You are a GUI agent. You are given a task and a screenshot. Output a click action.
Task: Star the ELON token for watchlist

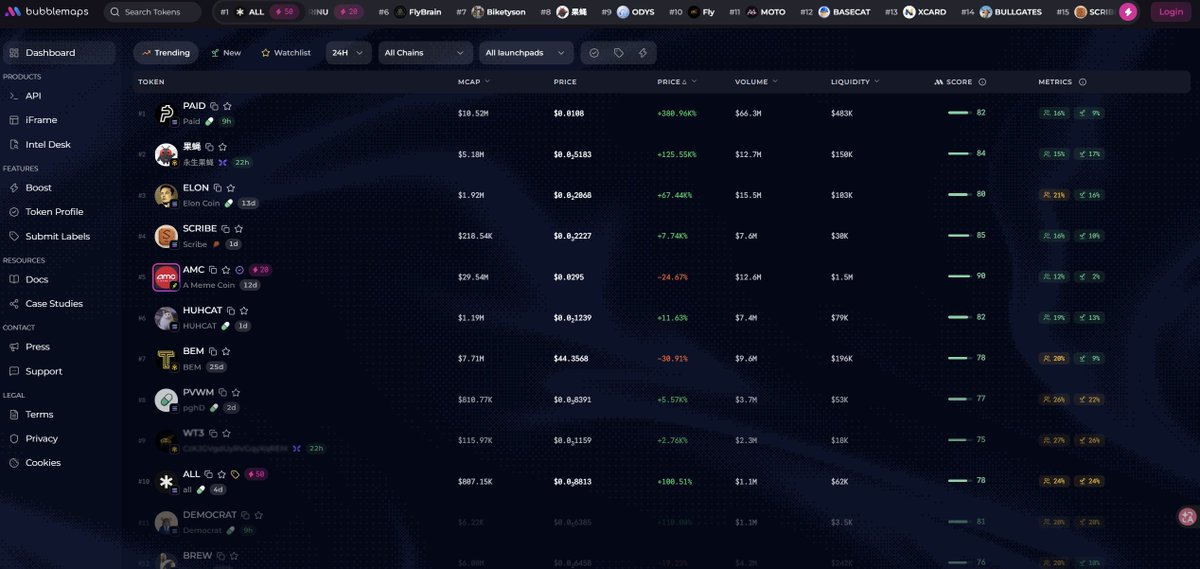point(230,188)
